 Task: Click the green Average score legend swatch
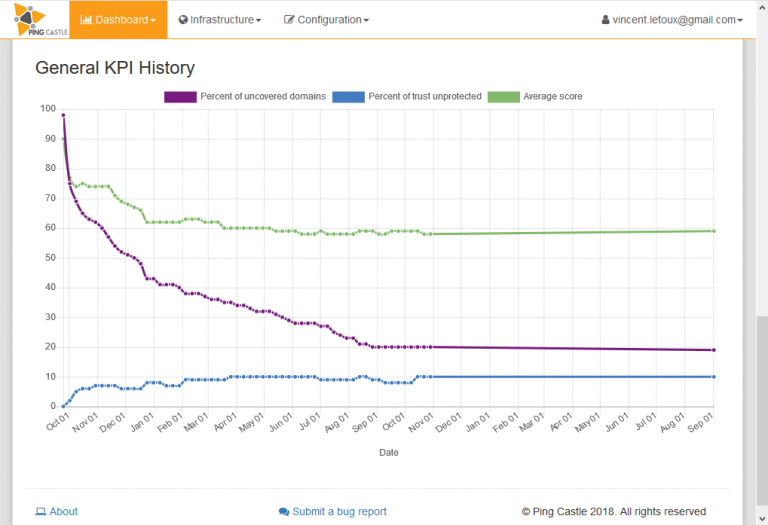503,97
